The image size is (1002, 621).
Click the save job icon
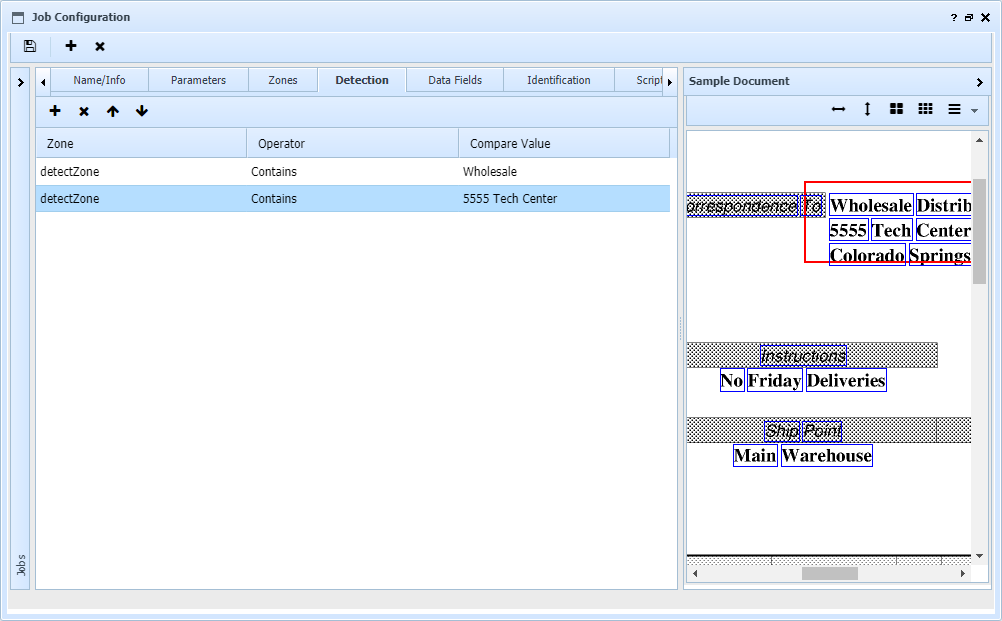tap(30, 46)
